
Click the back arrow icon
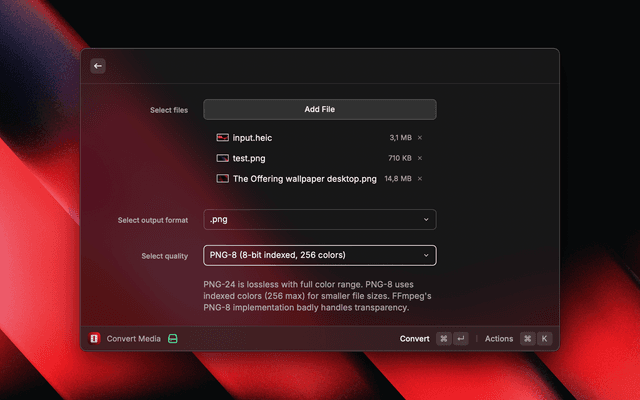(98, 66)
